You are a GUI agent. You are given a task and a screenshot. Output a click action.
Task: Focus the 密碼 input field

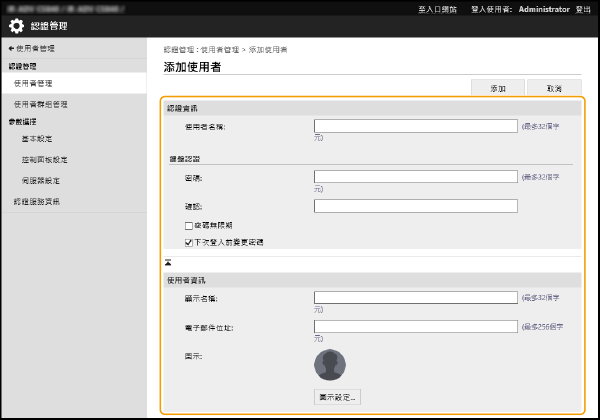[415, 177]
